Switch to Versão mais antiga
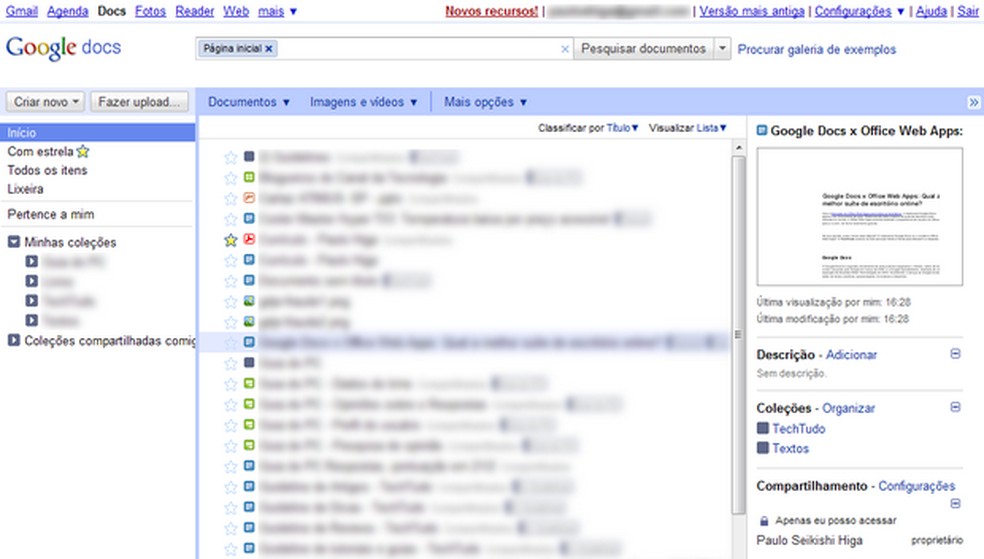Image resolution: width=984 pixels, height=559 pixels. click(x=752, y=11)
